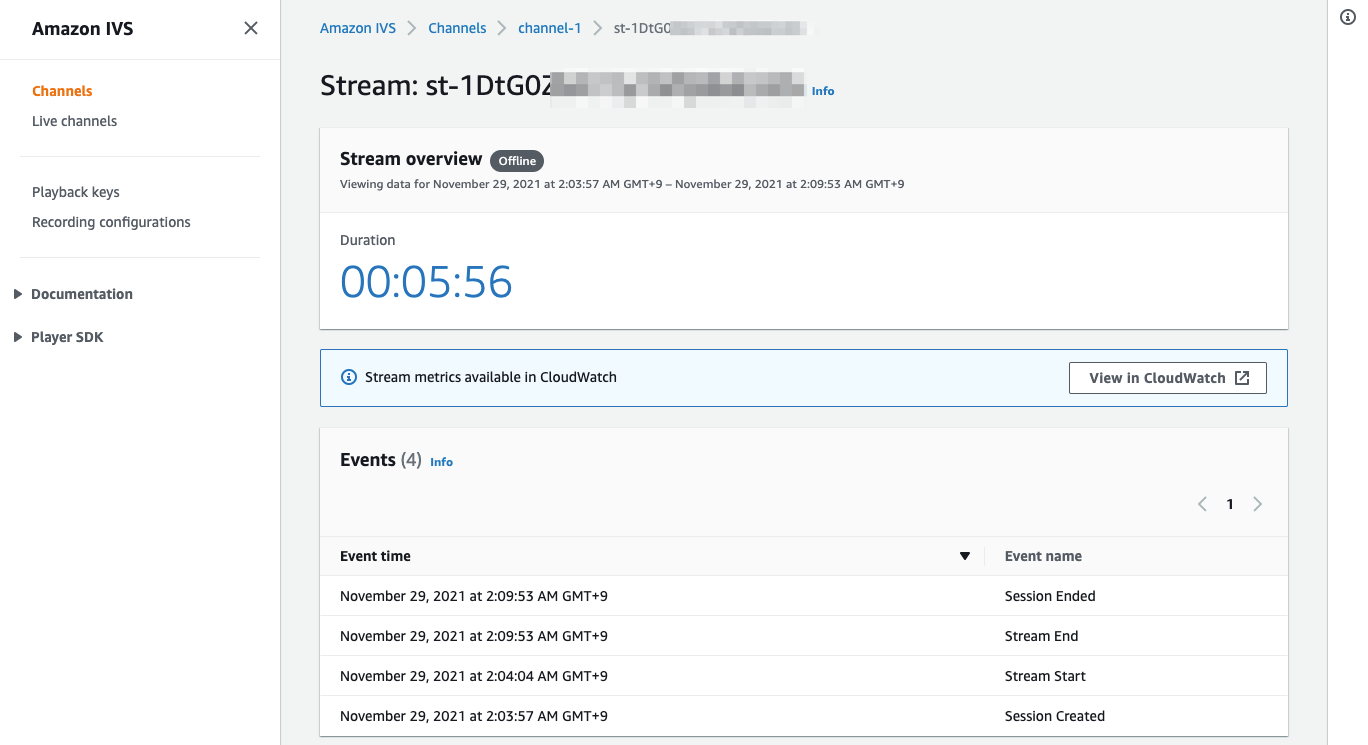1368x745 pixels.
Task: Click the 2:04:04 AM event time
Action: (x=474, y=676)
